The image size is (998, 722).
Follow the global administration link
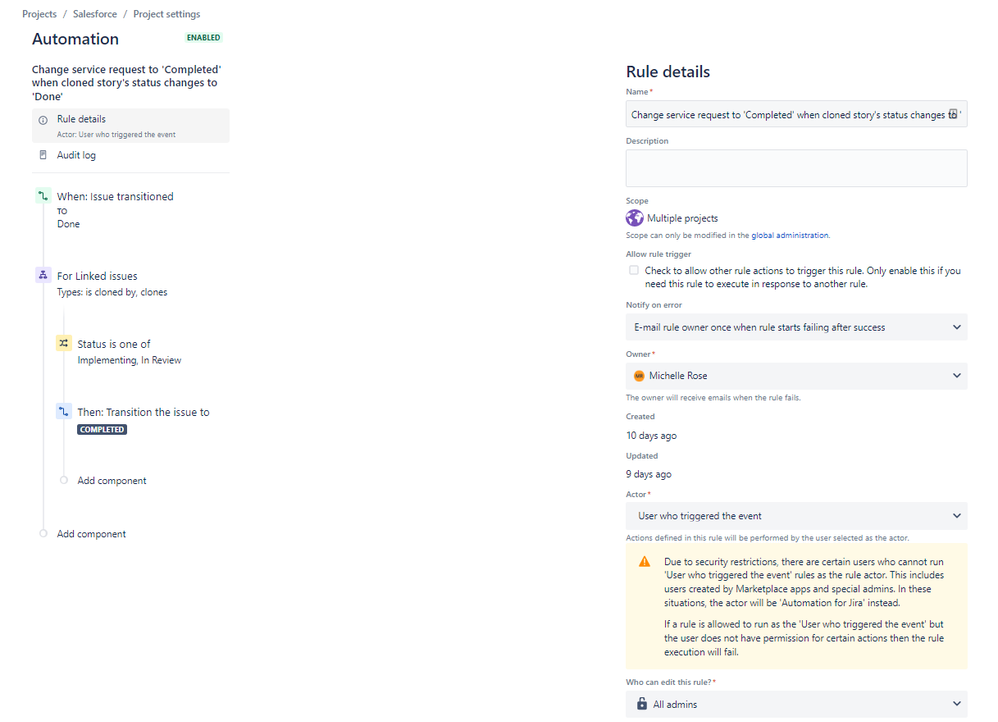tap(790, 236)
